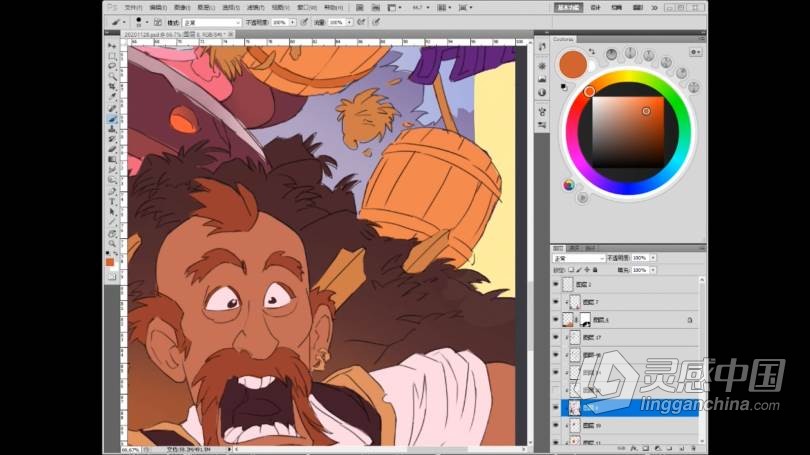The height and width of the screenshot is (455, 810).
Task: Select the Move tool
Action: tap(112, 45)
